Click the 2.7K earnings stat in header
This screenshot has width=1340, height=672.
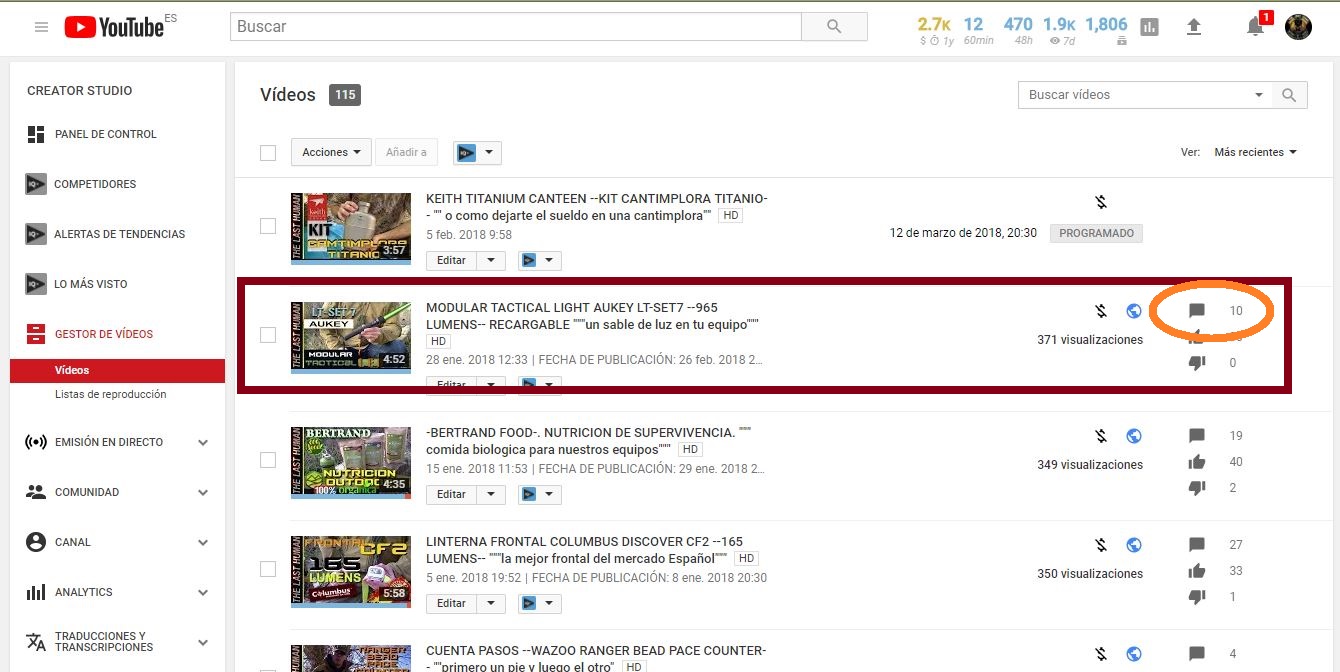click(934, 25)
